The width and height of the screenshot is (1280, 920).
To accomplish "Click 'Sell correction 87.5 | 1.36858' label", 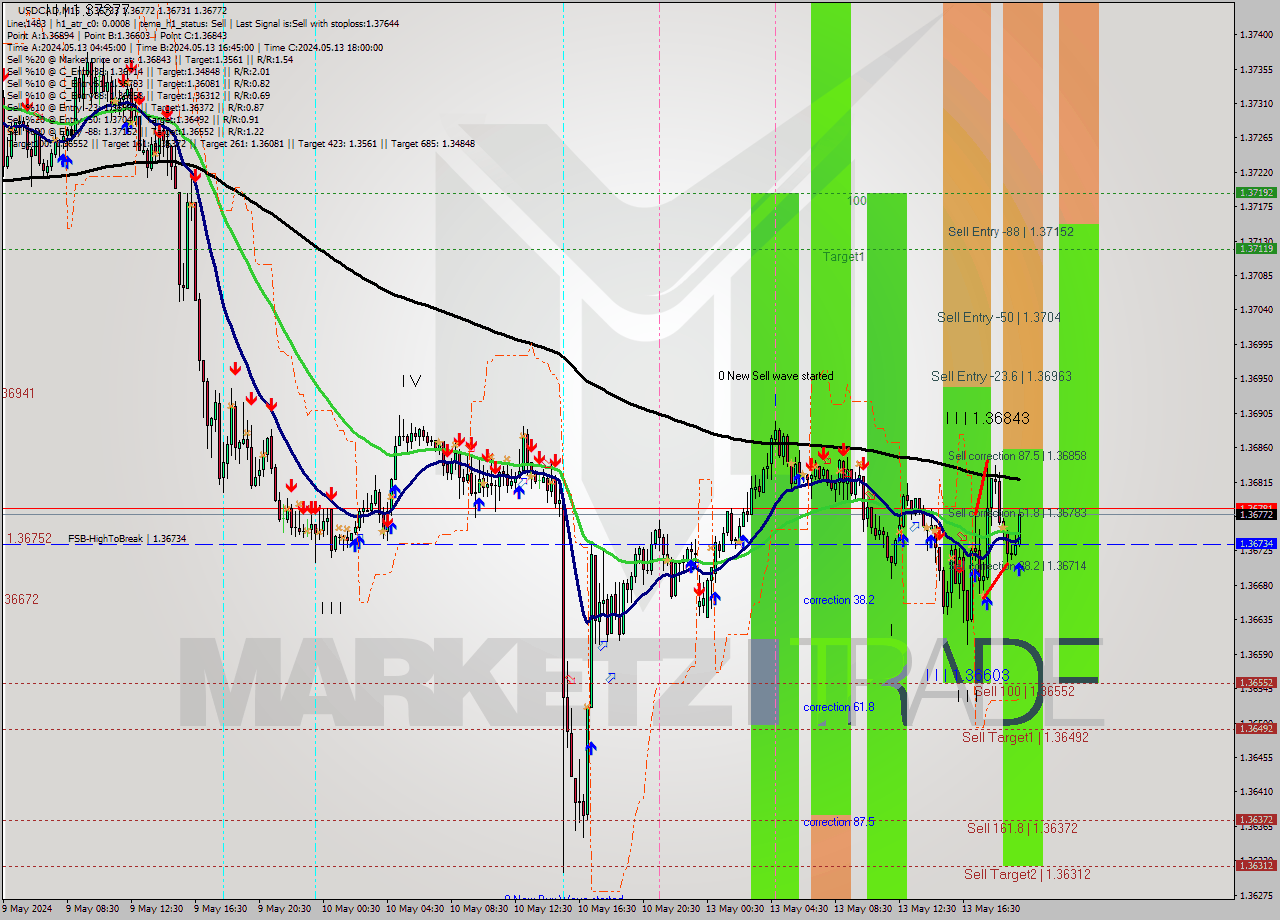I will pos(1017,456).
